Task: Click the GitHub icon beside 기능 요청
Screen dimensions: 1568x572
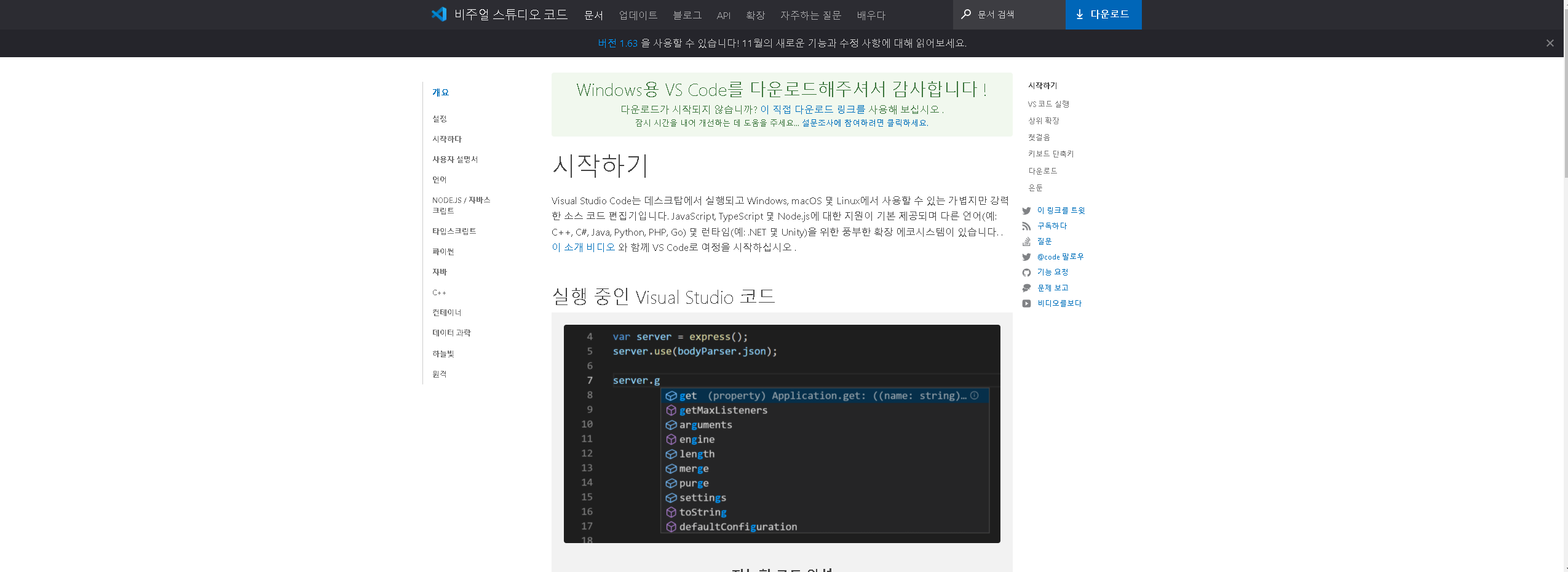Action: tap(1026, 272)
